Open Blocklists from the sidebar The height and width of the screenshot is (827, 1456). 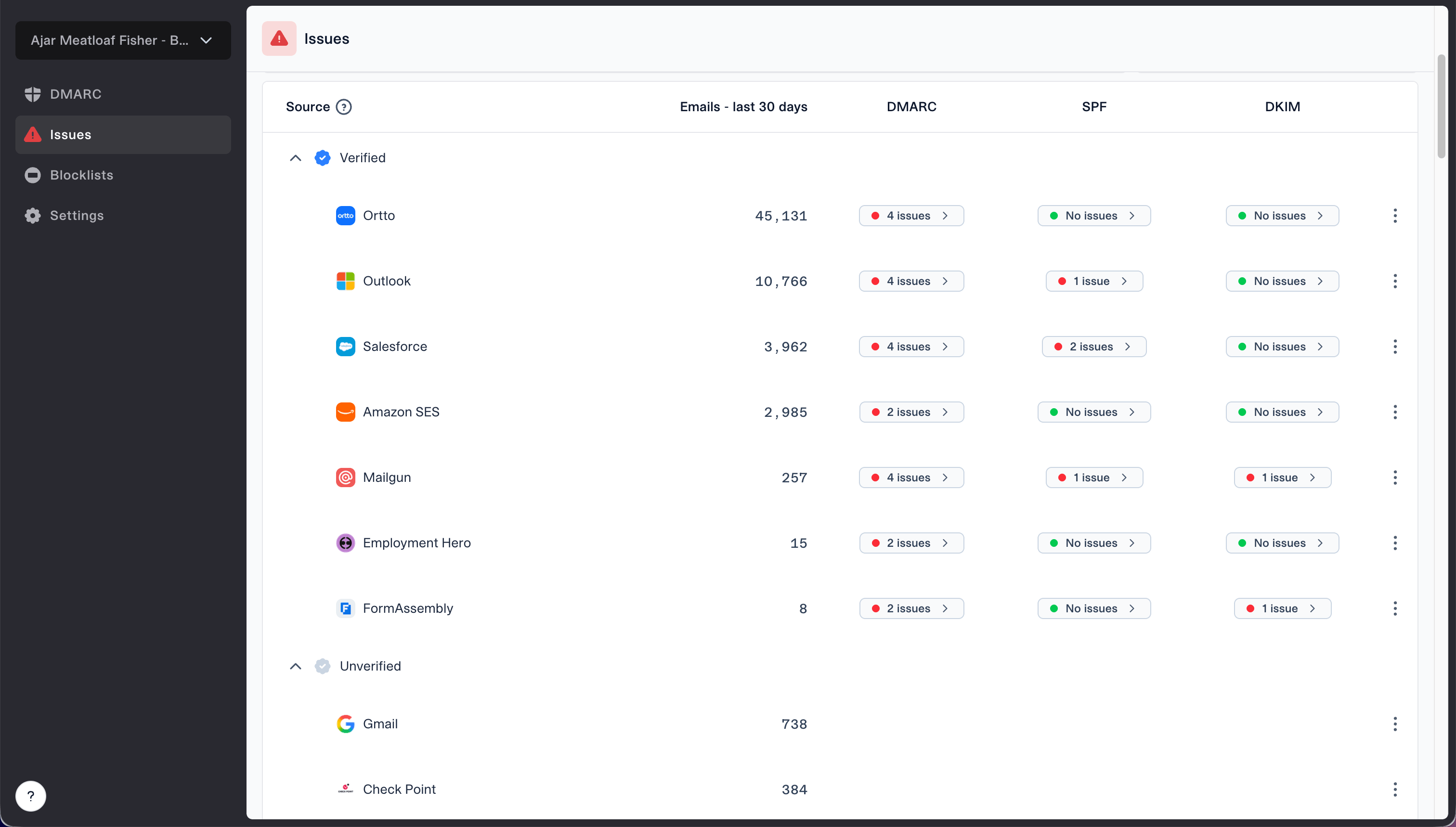(81, 175)
